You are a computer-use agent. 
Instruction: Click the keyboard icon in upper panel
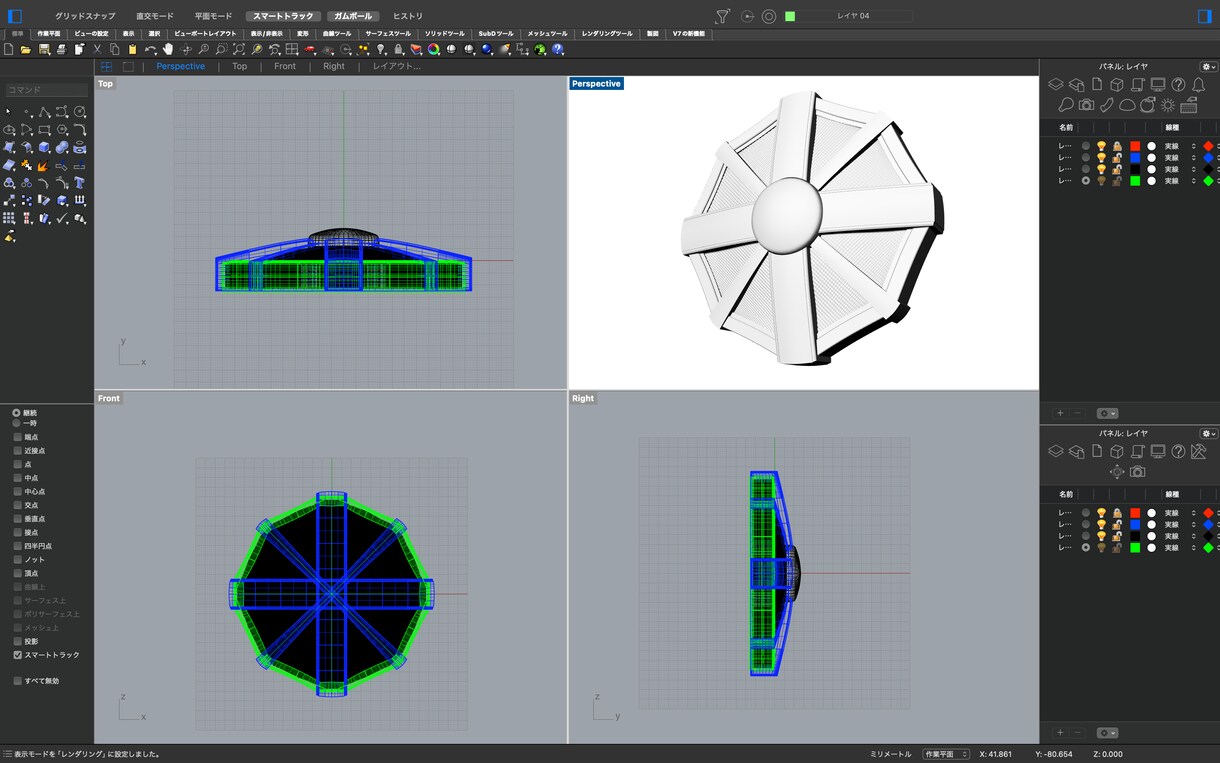[1188, 104]
